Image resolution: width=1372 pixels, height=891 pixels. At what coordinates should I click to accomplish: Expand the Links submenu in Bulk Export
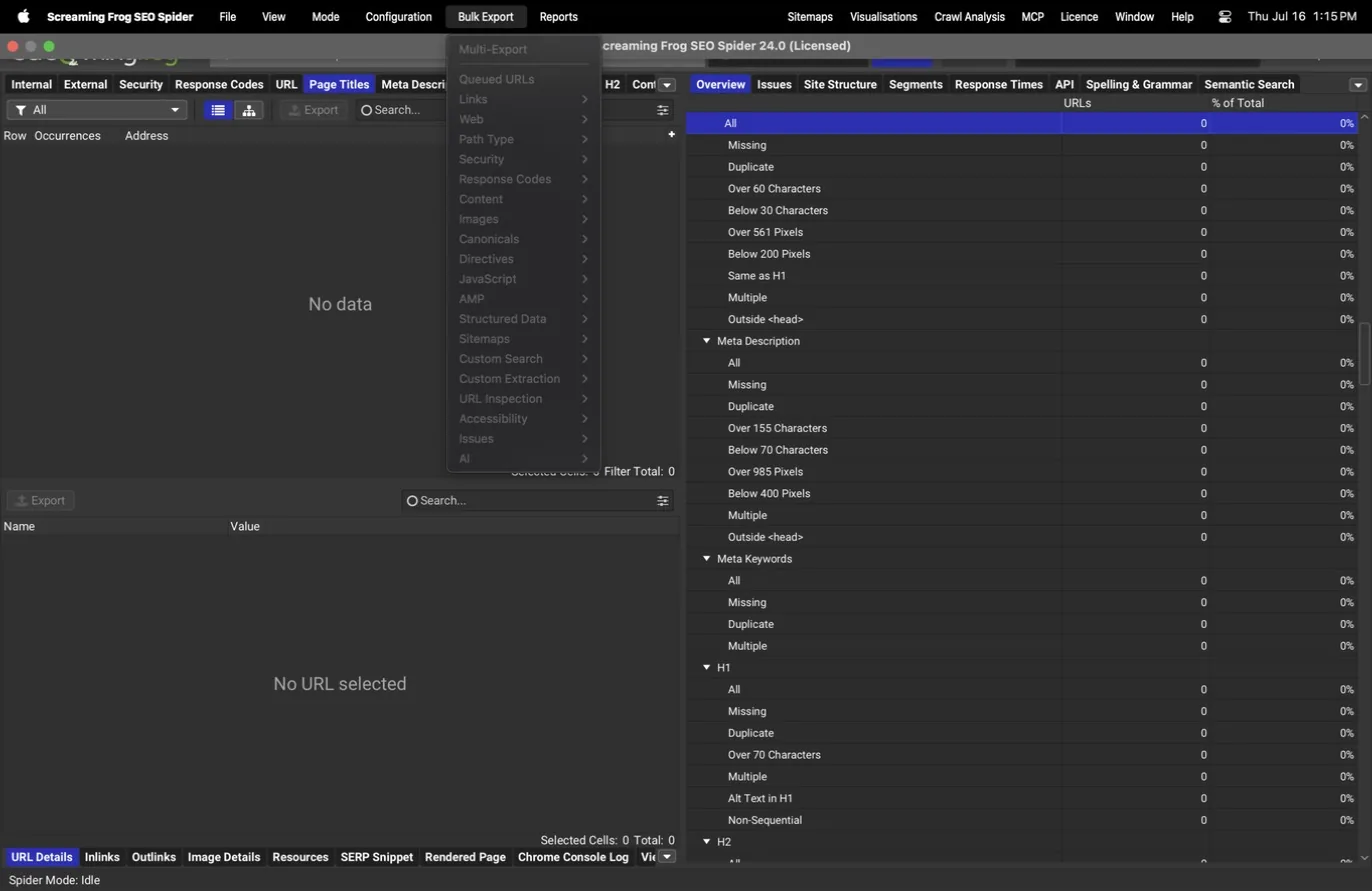coord(523,99)
